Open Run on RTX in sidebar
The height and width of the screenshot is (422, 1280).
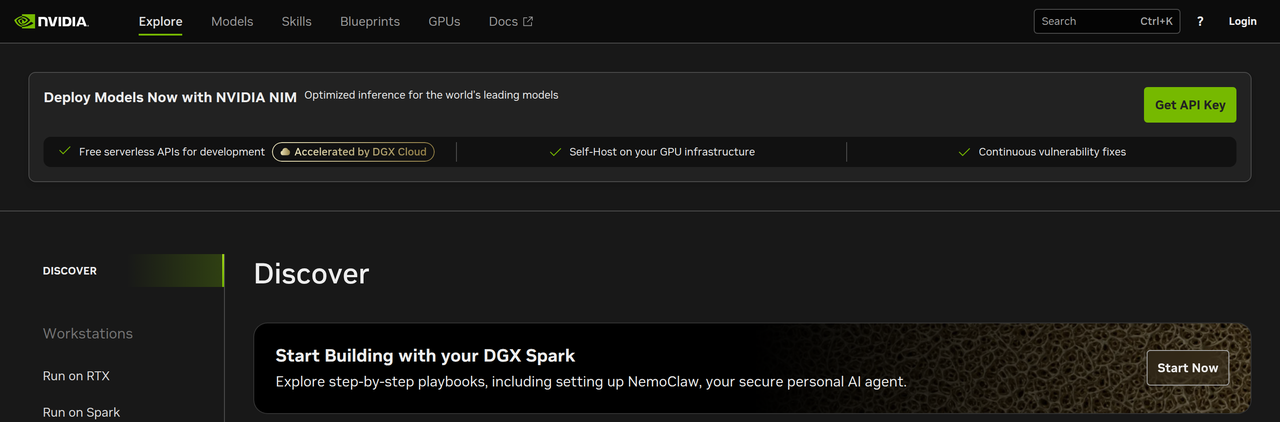[x=76, y=376]
